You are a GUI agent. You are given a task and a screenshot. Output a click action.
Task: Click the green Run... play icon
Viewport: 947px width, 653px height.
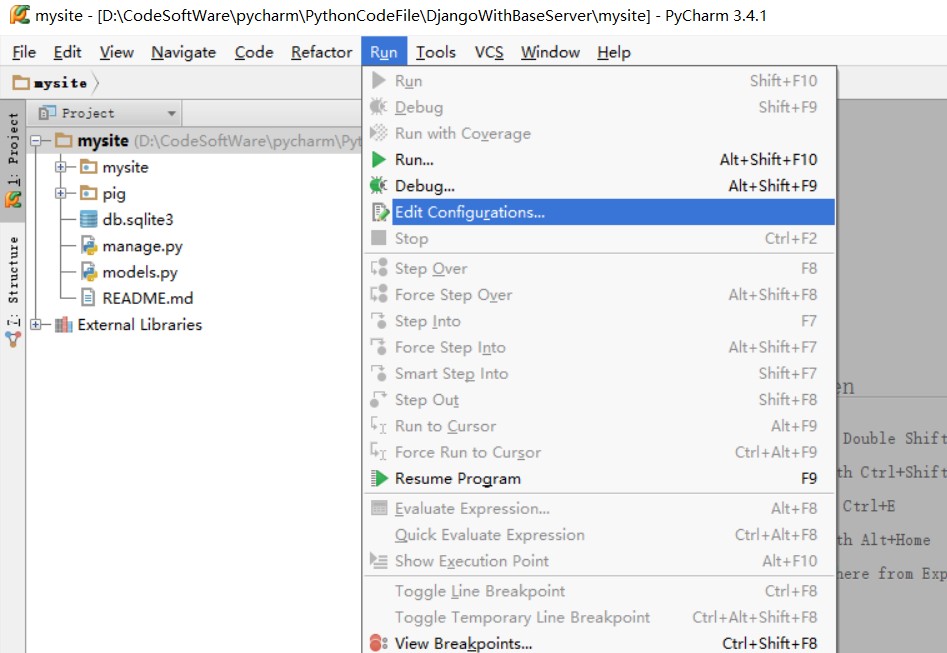[379, 159]
